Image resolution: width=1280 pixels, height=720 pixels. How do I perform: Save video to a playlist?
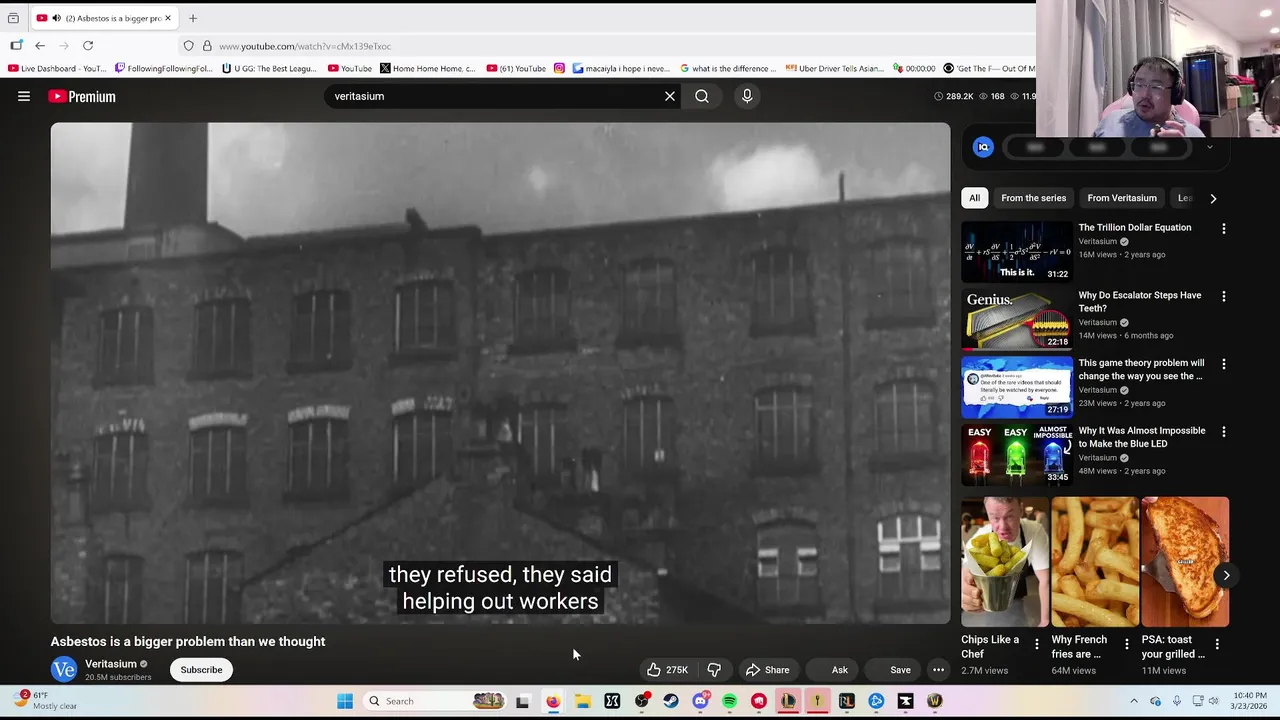click(891, 670)
